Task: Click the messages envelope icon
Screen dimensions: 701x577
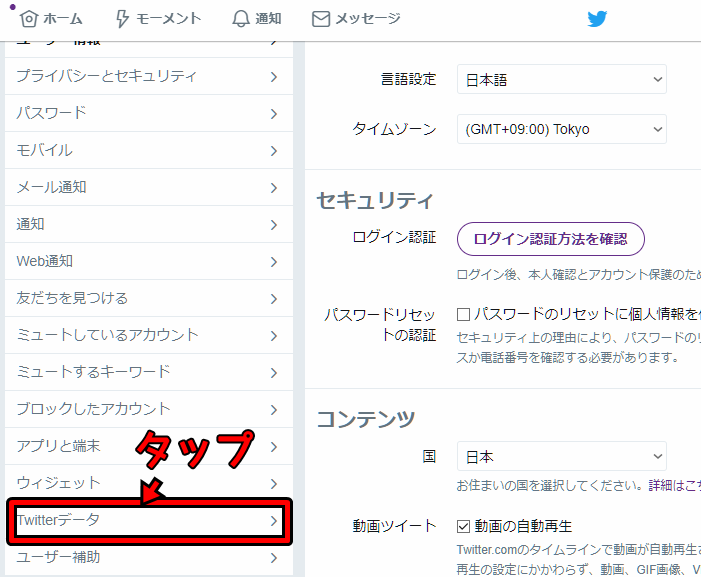Action: pos(321,19)
